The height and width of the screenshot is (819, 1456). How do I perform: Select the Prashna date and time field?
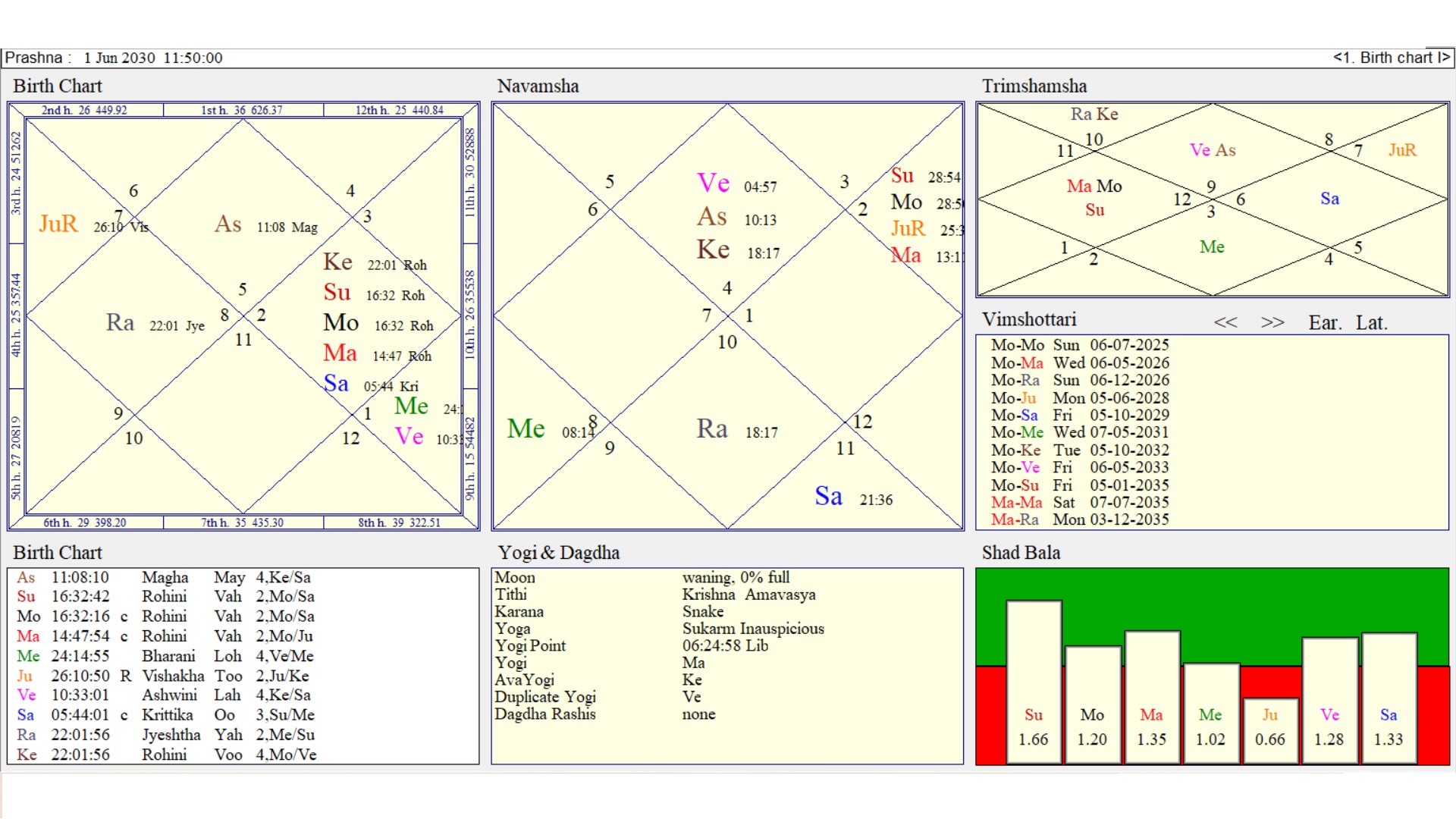point(153,58)
